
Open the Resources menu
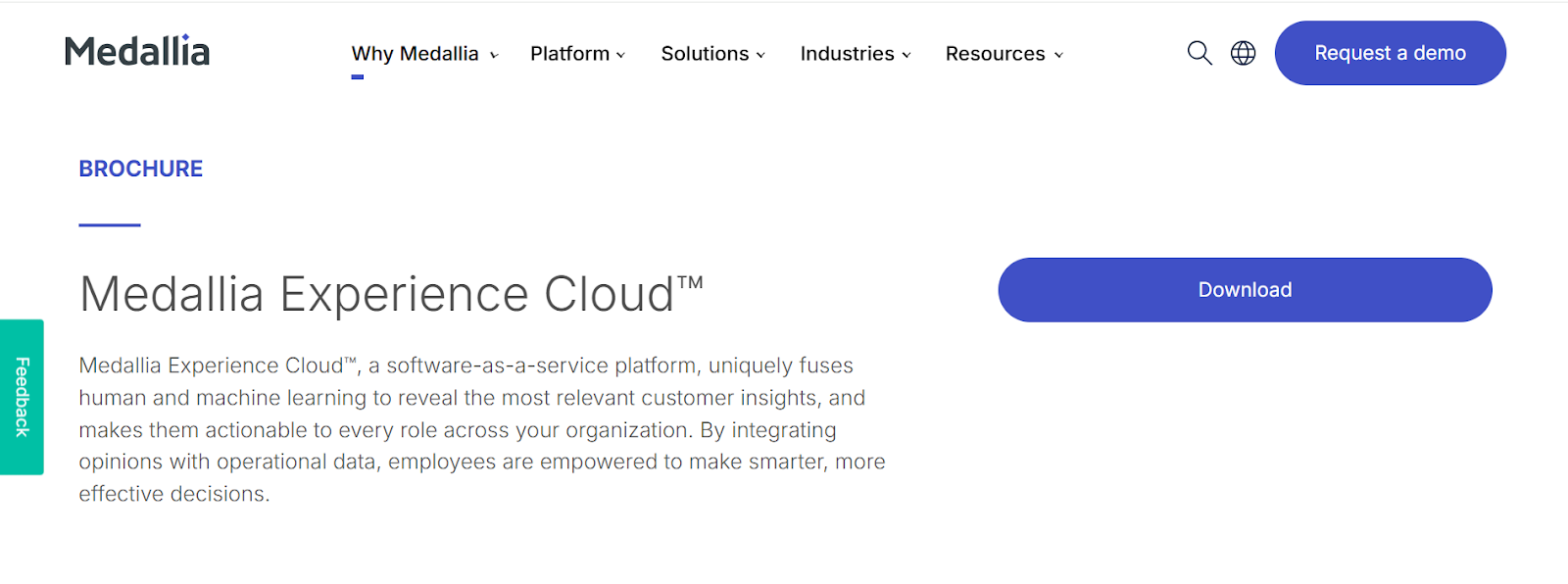tap(995, 54)
